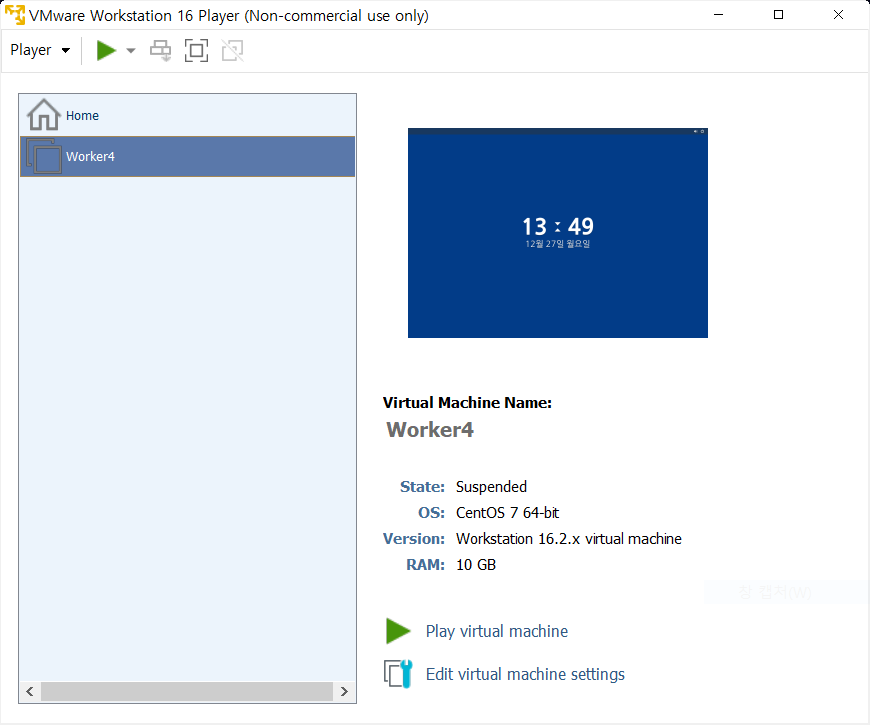Enter full screen mode icon
Viewport: 870px width, 725px height.
(196, 50)
